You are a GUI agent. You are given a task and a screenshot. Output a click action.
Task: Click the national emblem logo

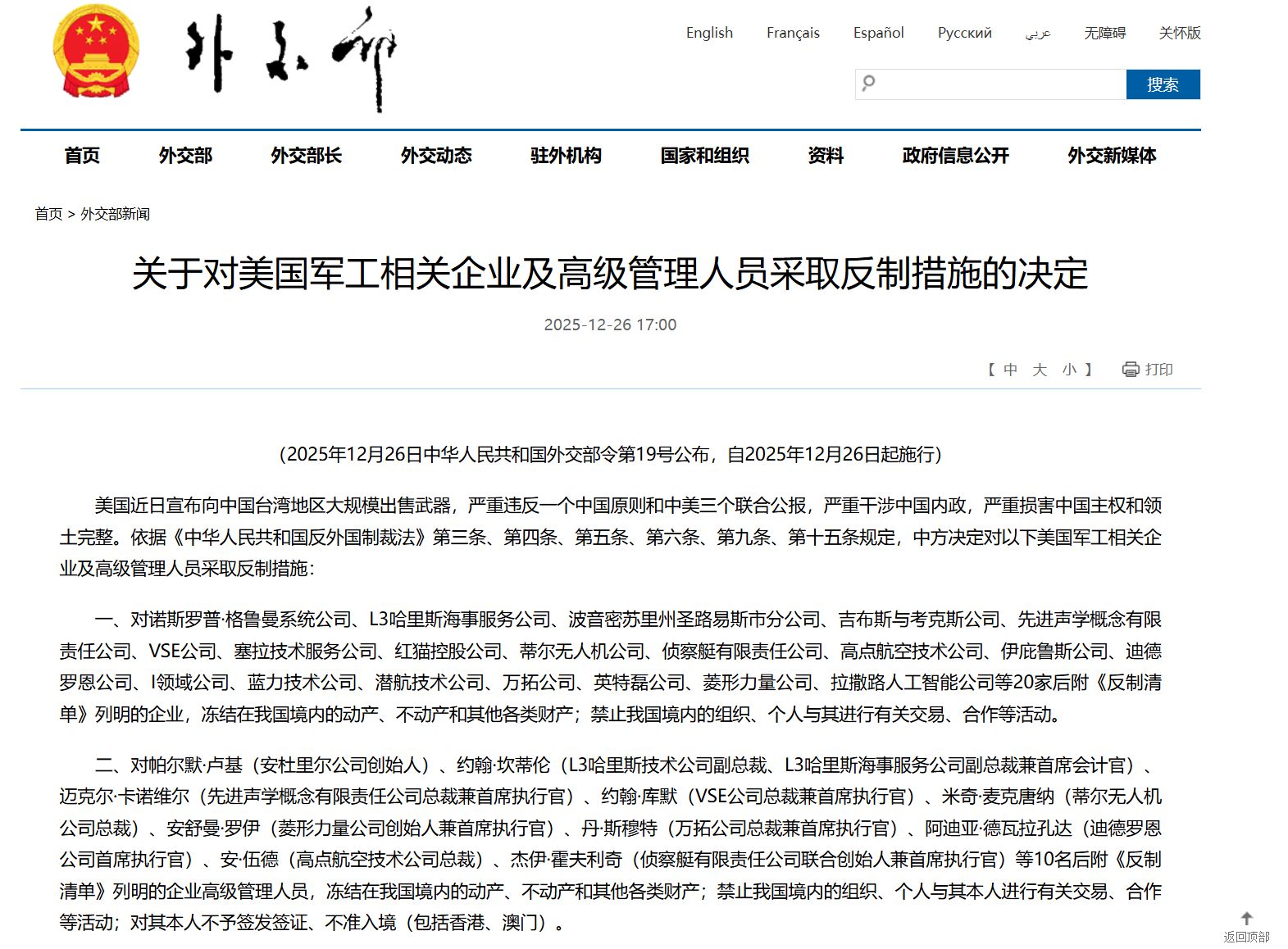coord(96,52)
